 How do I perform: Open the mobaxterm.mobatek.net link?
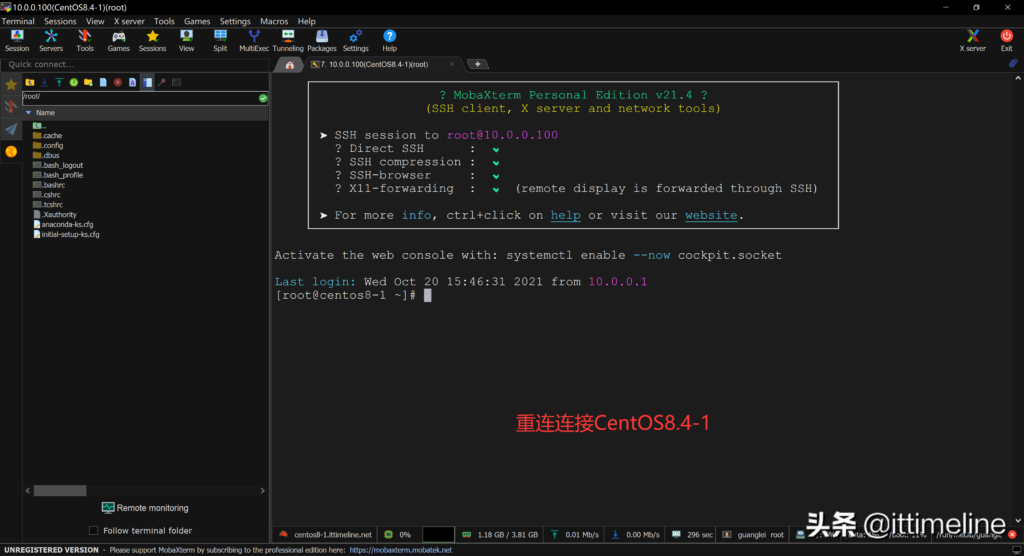coord(400,550)
